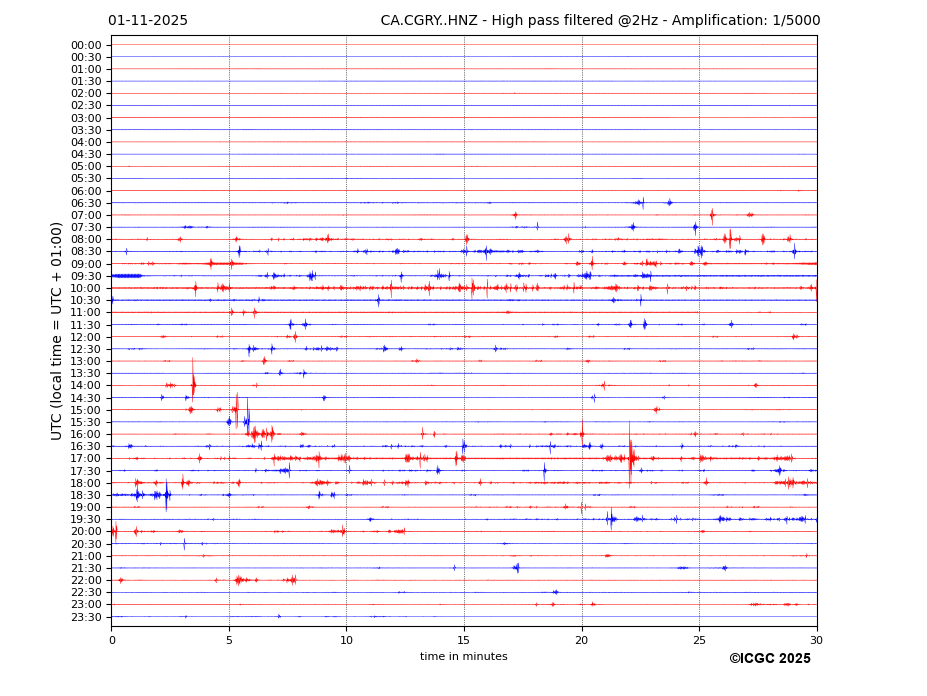Click the 23:30 row label

point(86,617)
